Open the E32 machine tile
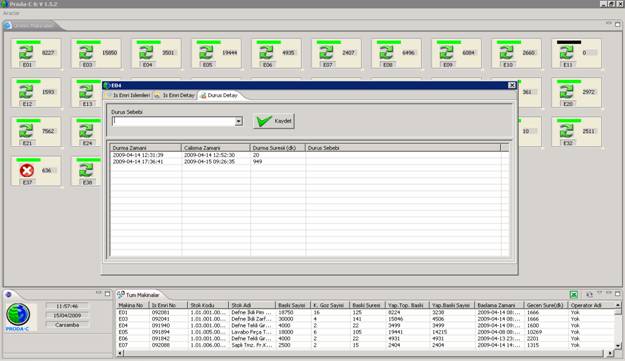This screenshot has width=625, height=361. 576,131
